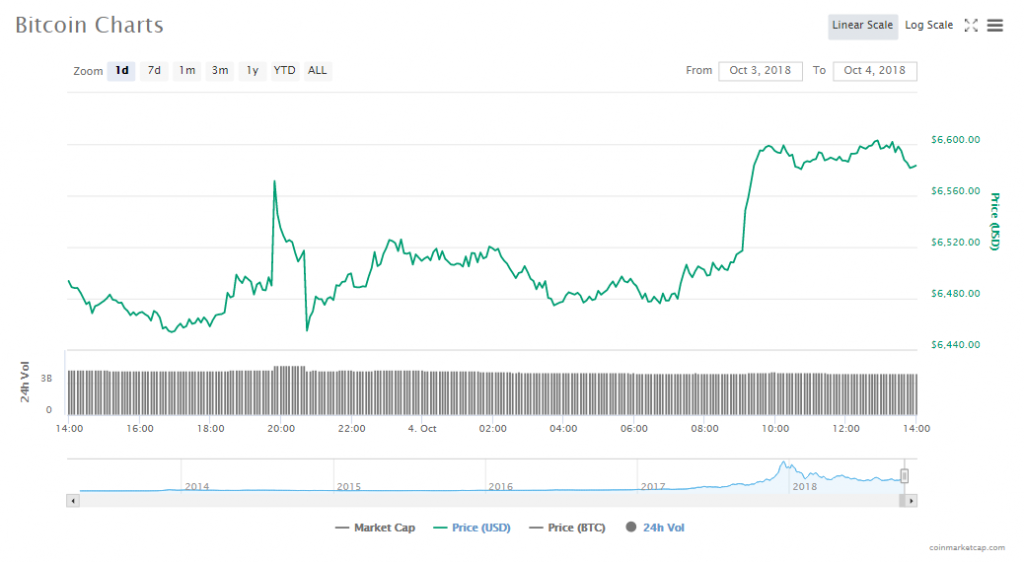This screenshot has width=1024, height=563.
Task: Toggle Price (USD) series in legend
Action: 471,528
